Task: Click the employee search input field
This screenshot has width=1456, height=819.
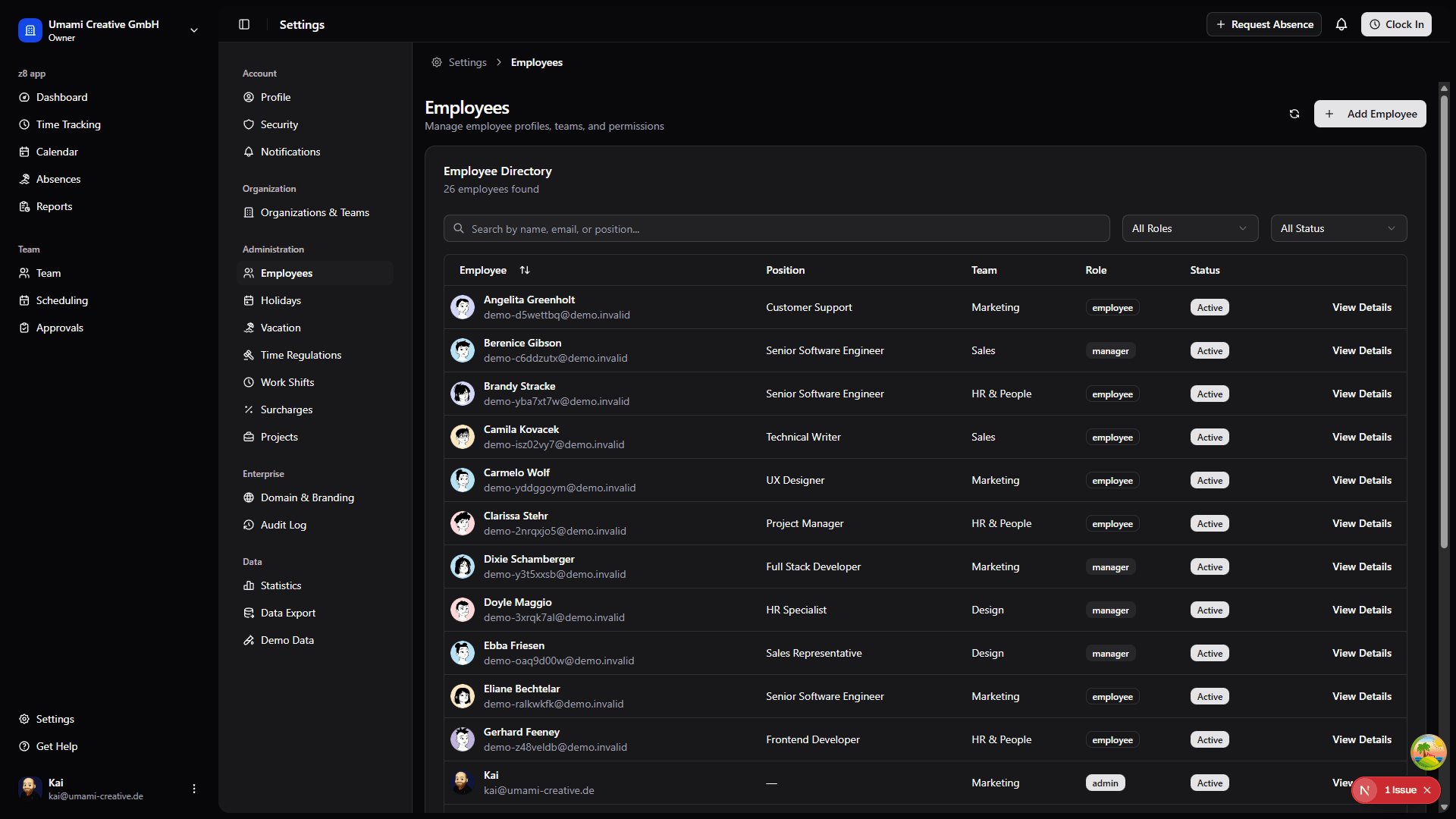Action: (776, 228)
